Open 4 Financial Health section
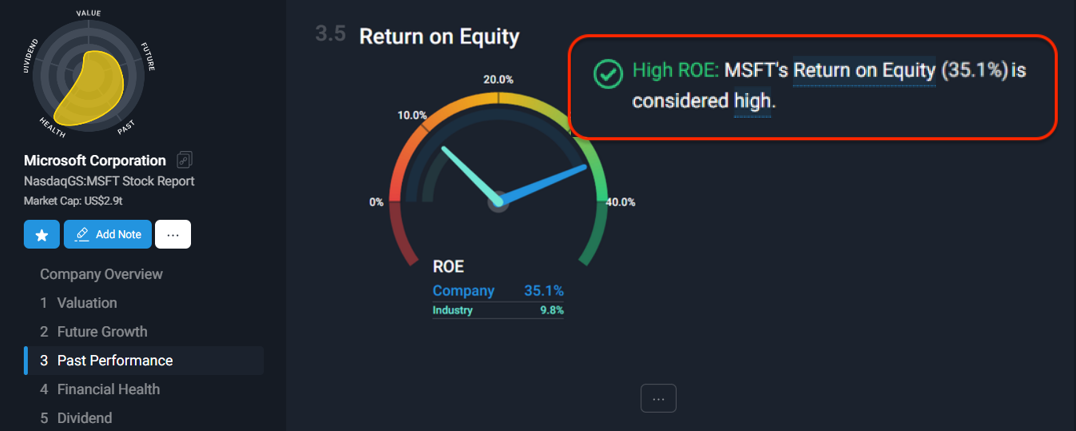This screenshot has height=431, width=1076. tap(100, 389)
